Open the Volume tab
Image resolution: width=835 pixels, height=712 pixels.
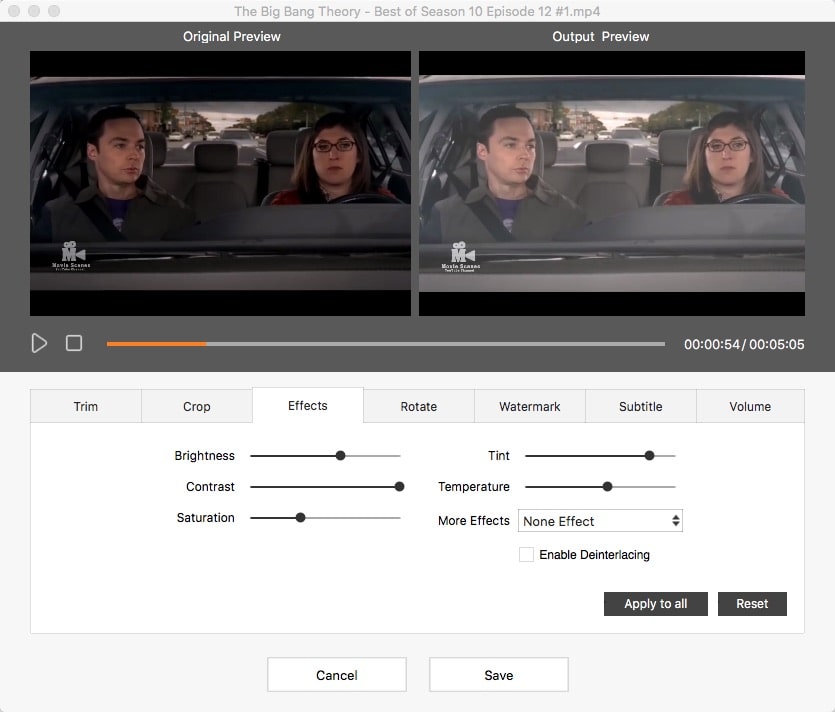[x=750, y=406]
